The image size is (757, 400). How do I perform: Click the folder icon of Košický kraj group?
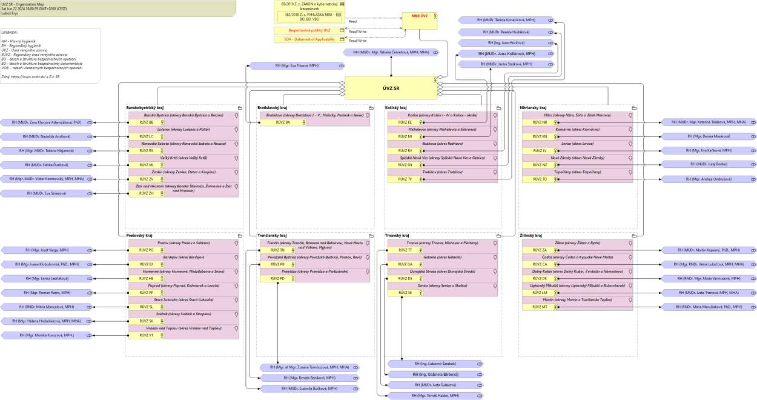coord(499,108)
